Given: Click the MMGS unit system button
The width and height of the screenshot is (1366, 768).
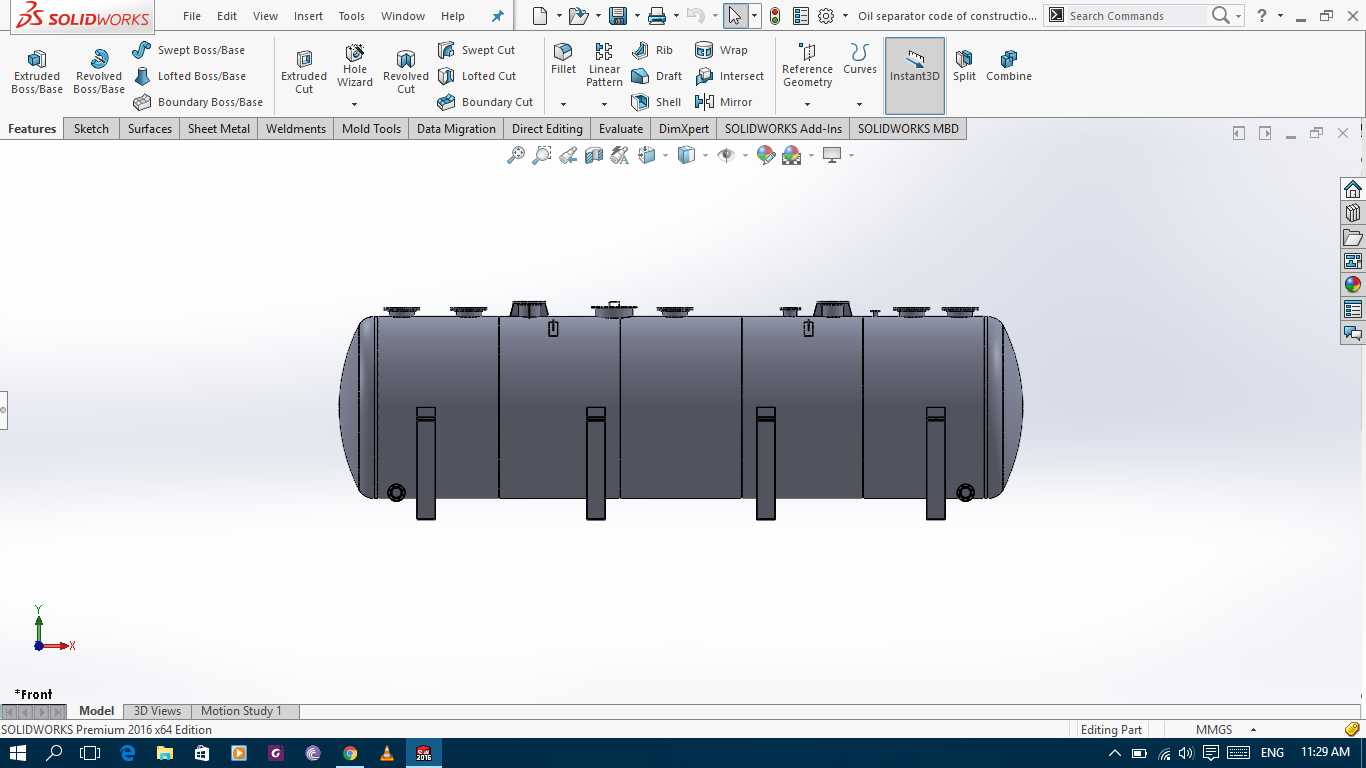Looking at the screenshot, I should click(x=1214, y=730).
